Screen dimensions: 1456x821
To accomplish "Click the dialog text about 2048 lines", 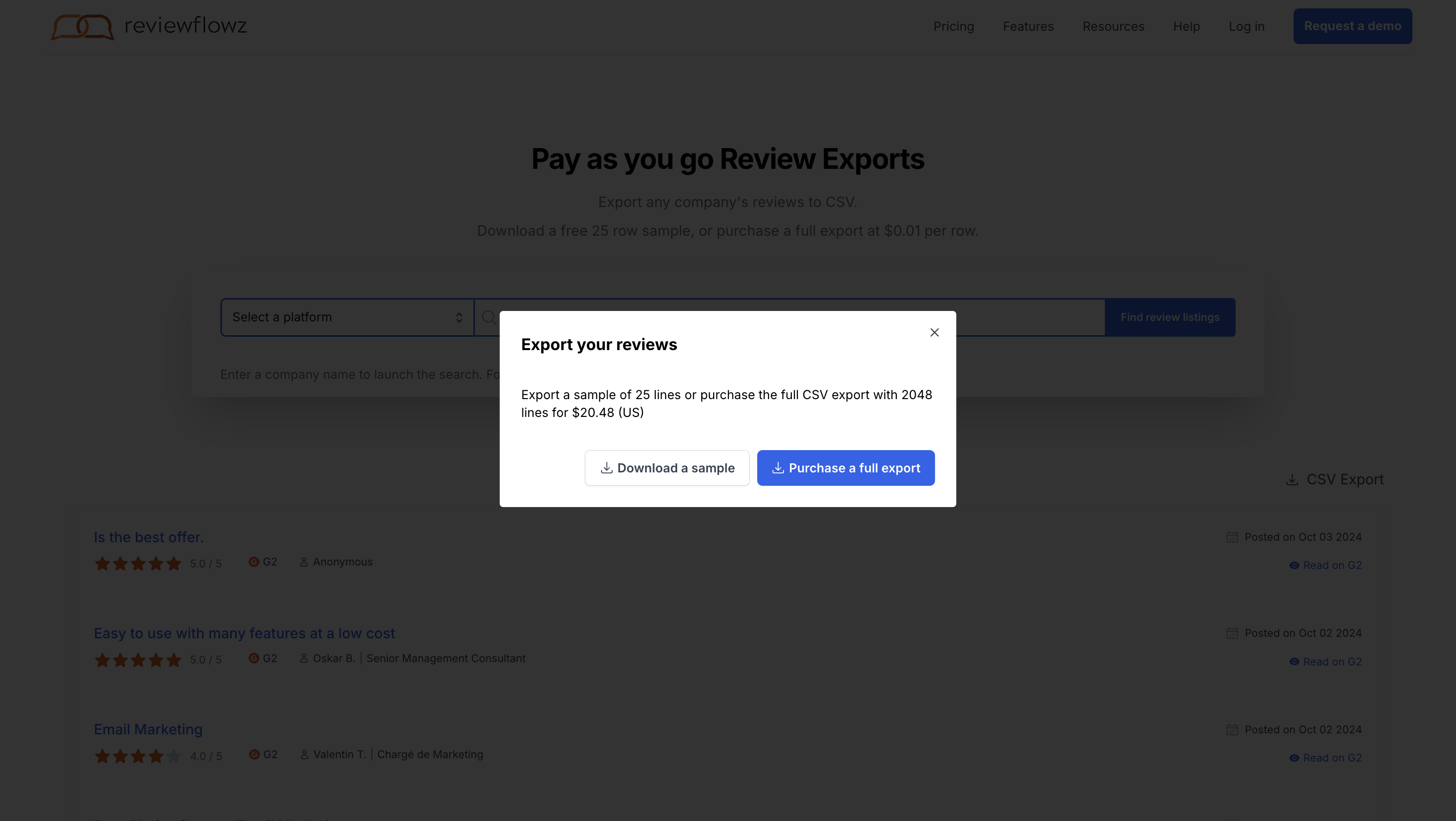I will [x=727, y=404].
